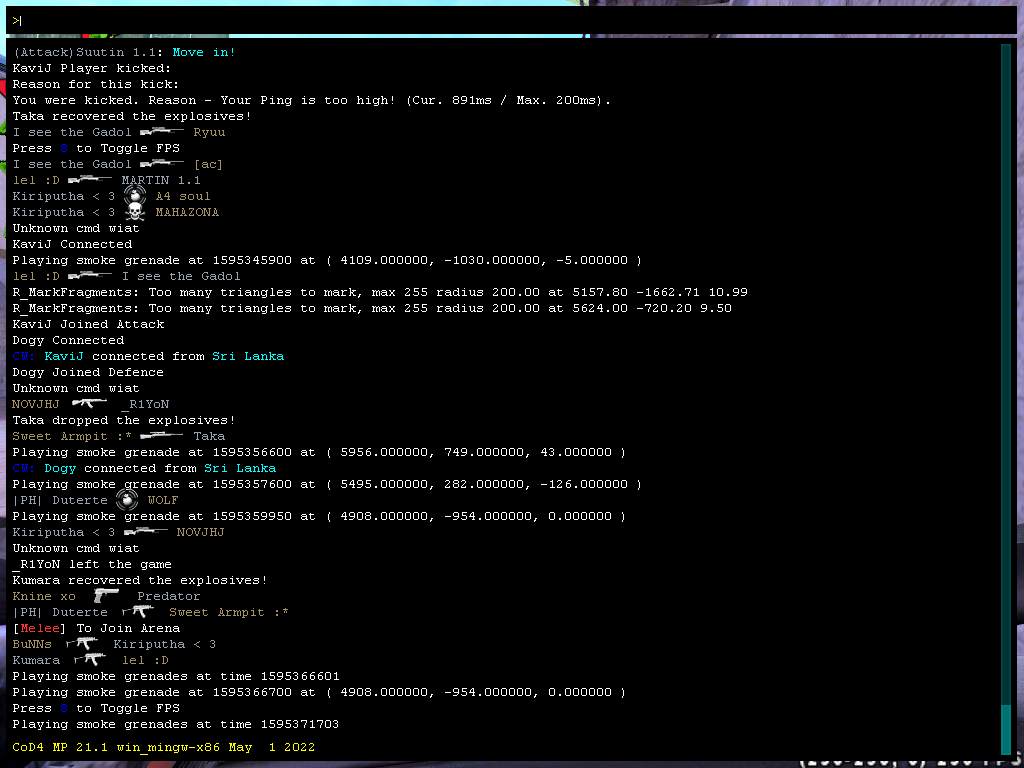The width and height of the screenshot is (1024, 768).
Task: Click the grenade icon before A4 soul
Action: (x=135, y=196)
